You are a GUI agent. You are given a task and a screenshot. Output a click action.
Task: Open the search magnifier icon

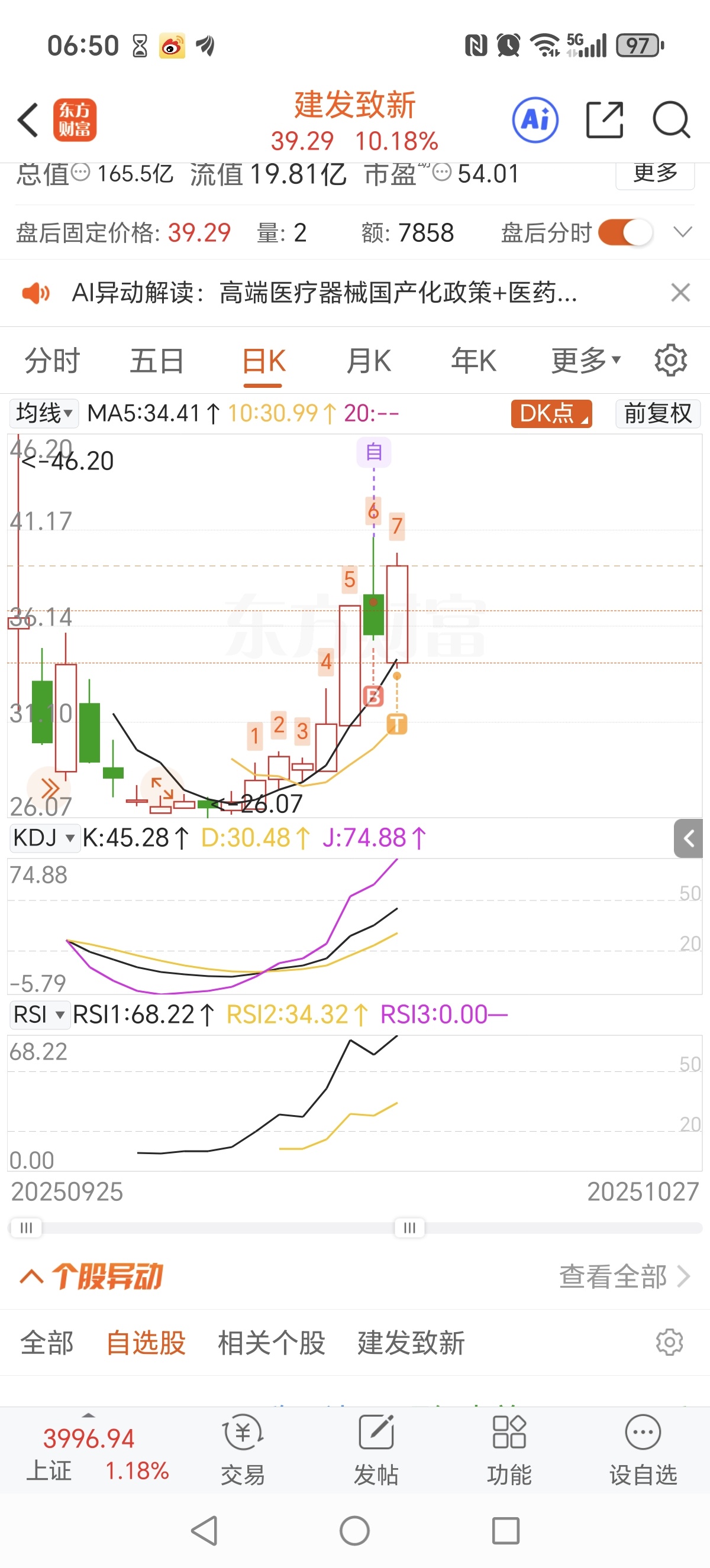point(671,120)
